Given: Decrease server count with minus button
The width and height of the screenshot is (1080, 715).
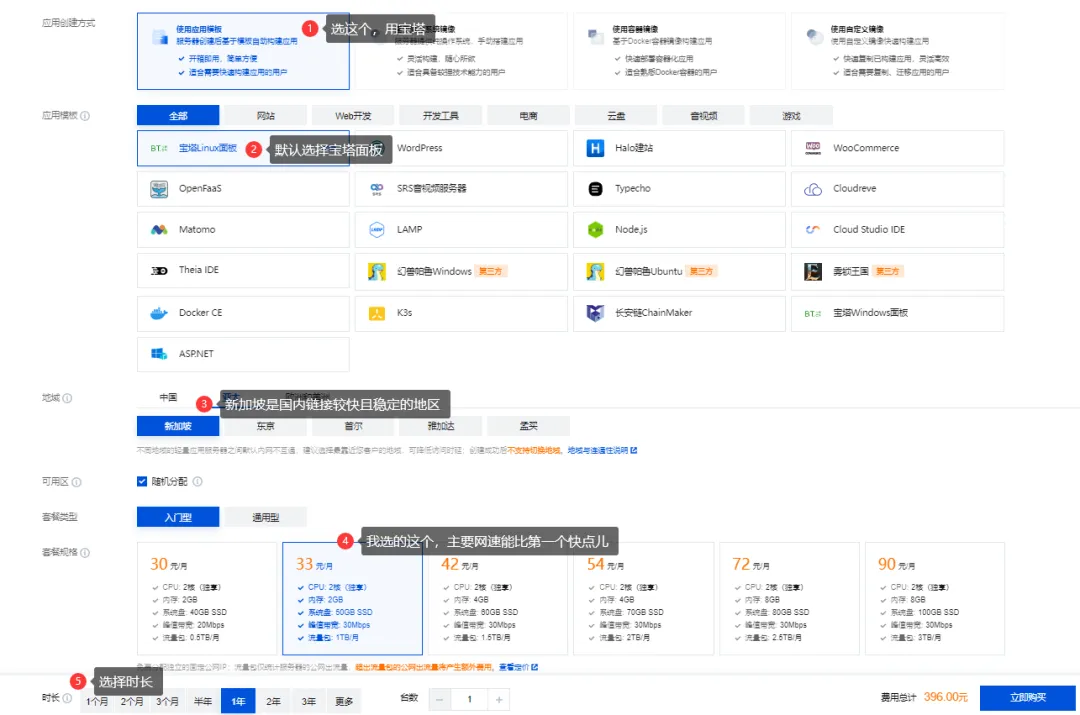Looking at the screenshot, I should pyautogui.click(x=439, y=700).
